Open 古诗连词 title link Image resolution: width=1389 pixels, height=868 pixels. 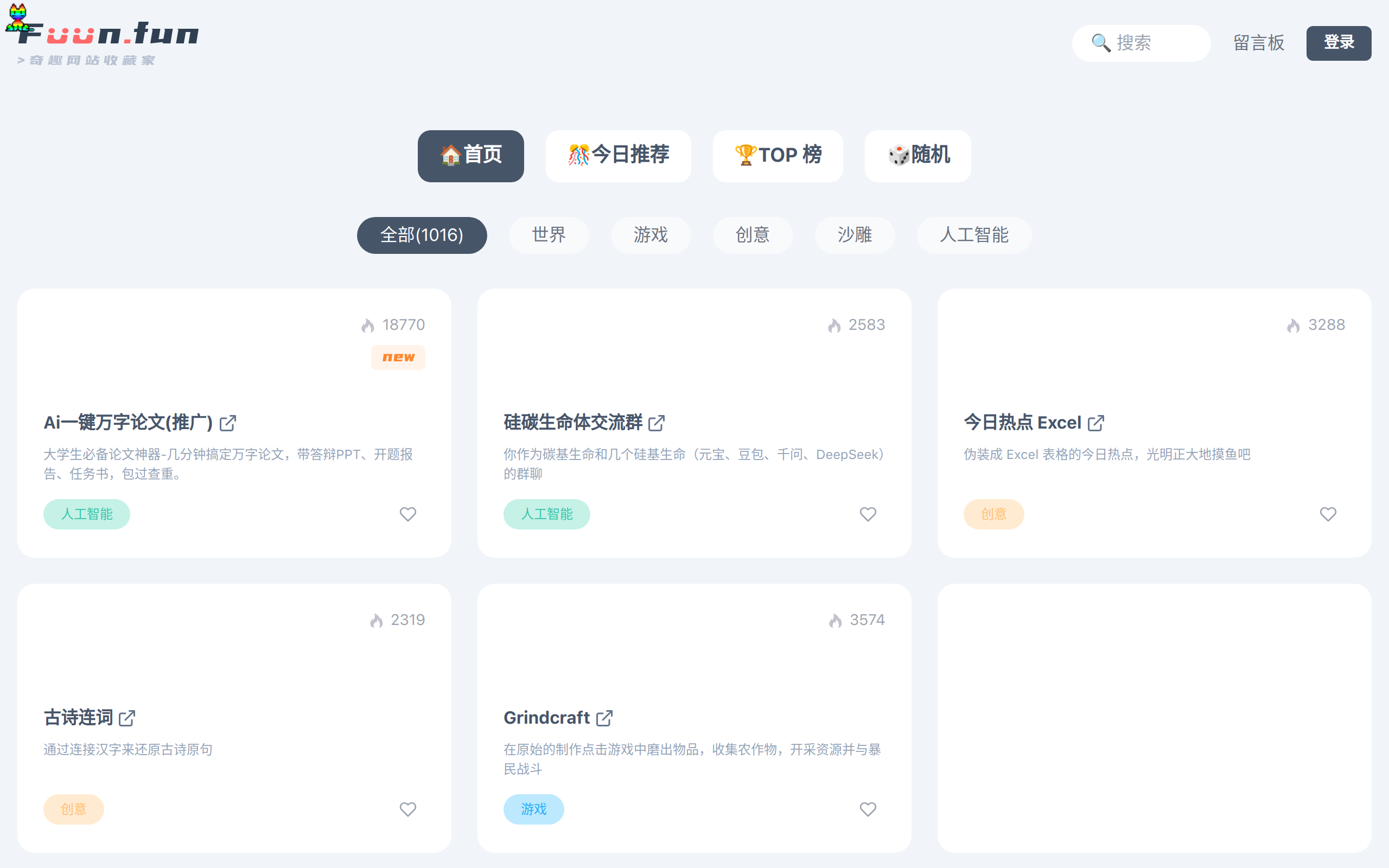(x=78, y=718)
